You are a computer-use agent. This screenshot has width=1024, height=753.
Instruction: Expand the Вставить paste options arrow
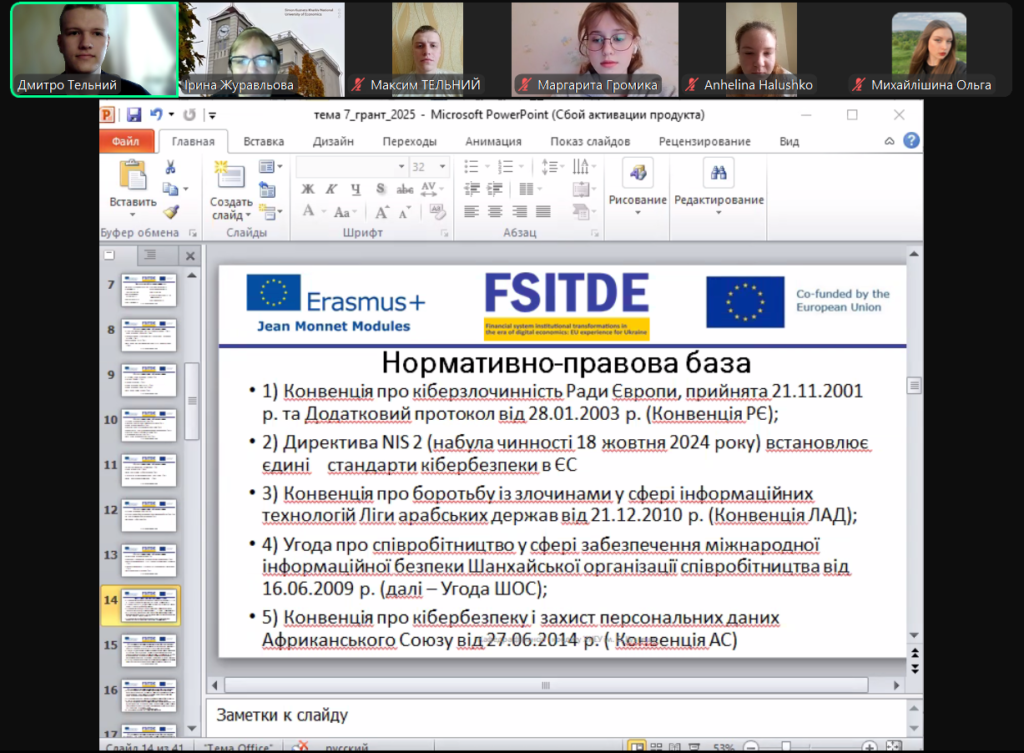click(133, 215)
